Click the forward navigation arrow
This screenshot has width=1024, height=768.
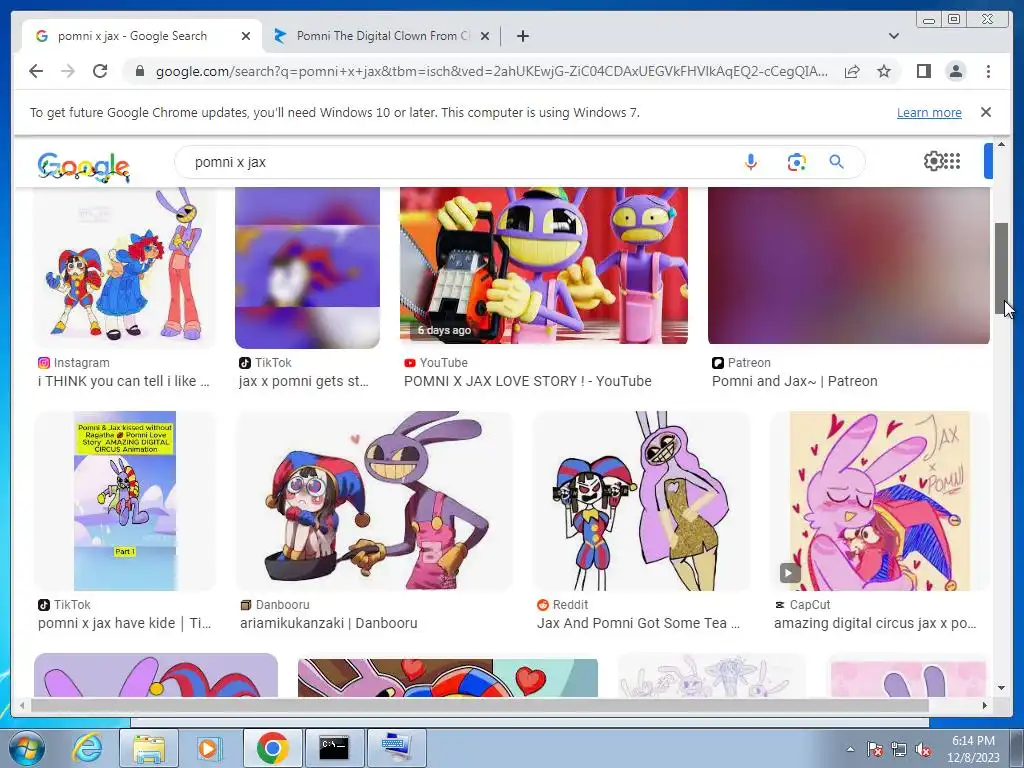68,71
